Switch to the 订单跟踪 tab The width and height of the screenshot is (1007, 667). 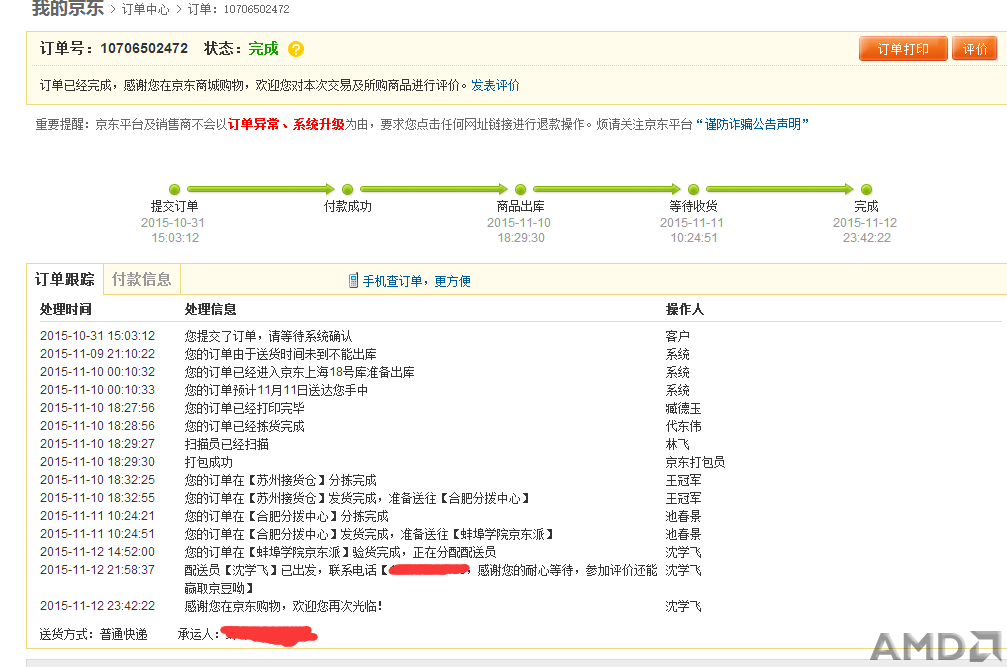(64, 279)
